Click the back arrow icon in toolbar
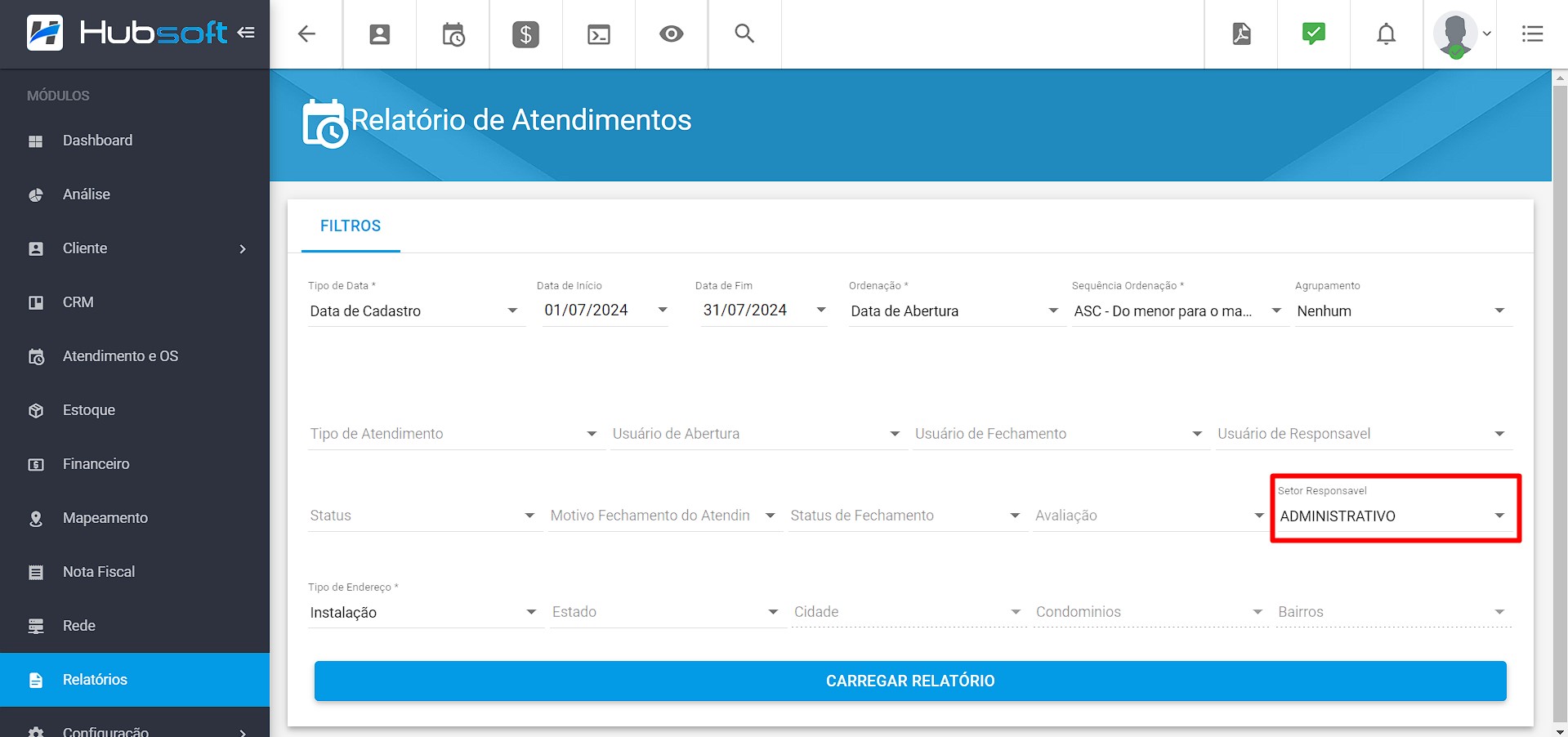The image size is (1568, 737). tap(306, 34)
